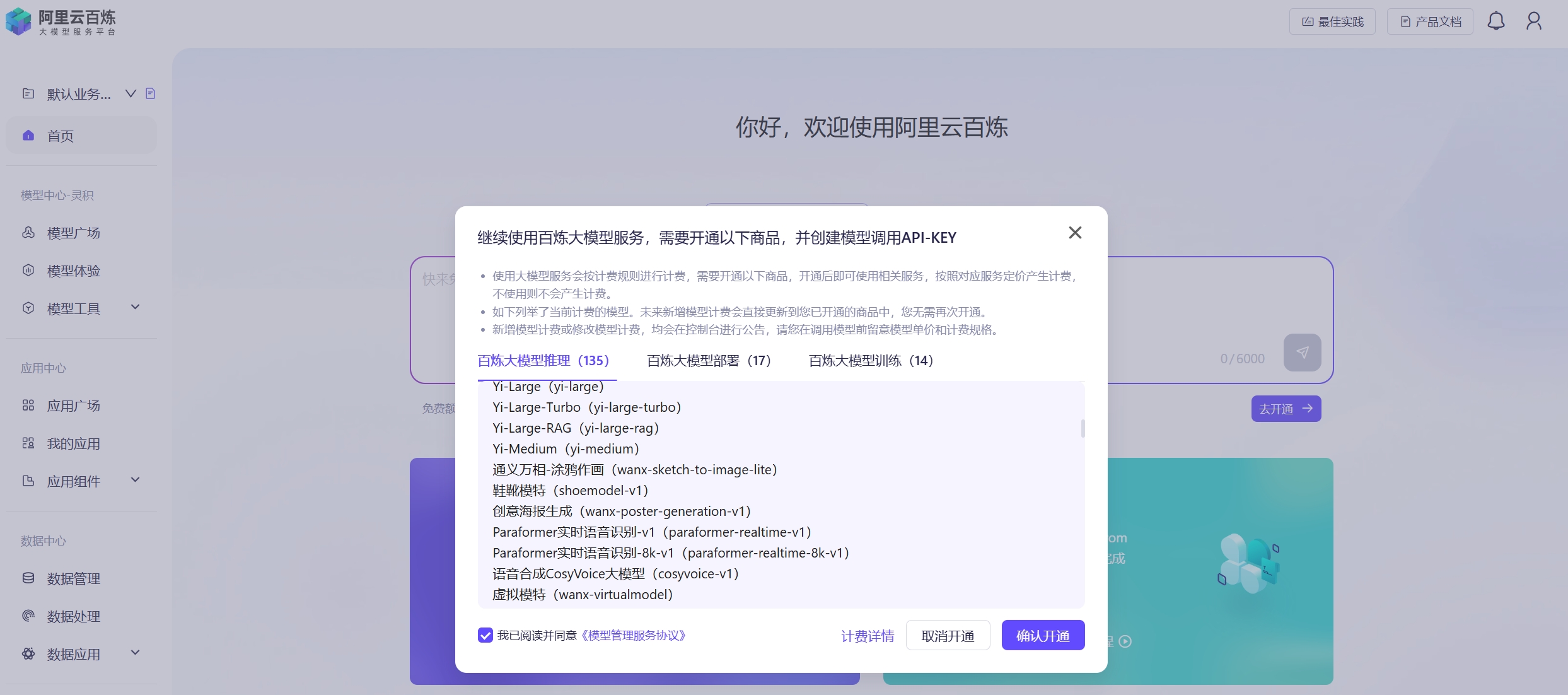
Task: Open the 《模型管理服务协议》 agreement link
Action: tap(632, 635)
